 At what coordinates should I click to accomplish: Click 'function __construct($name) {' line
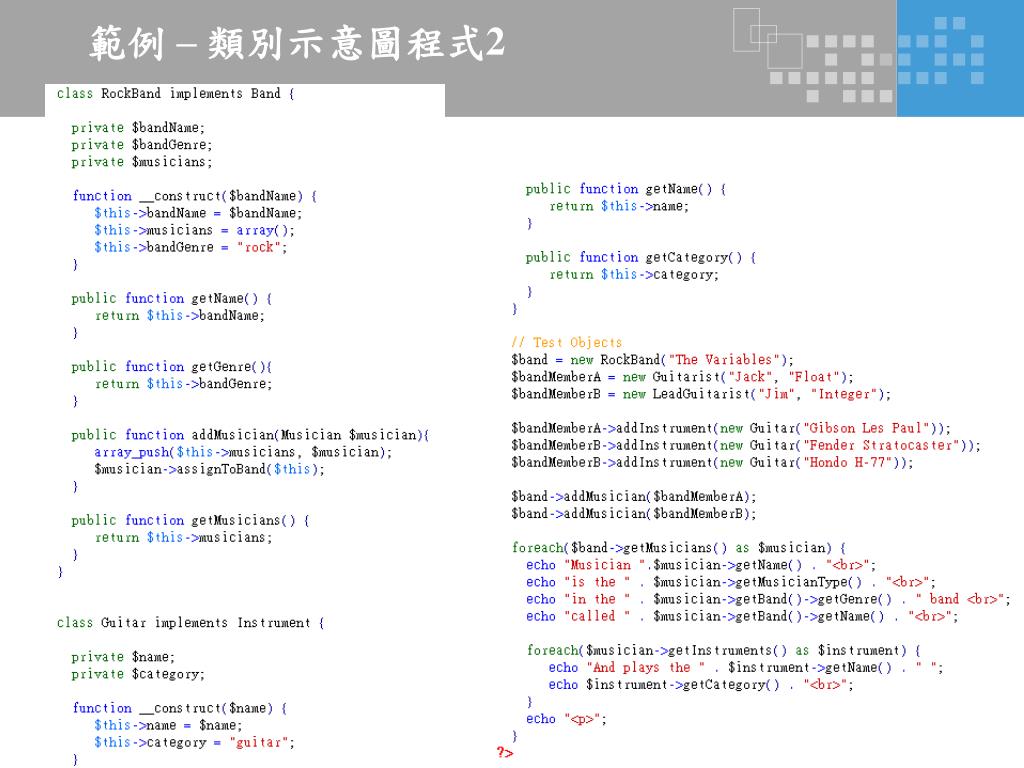coord(180,708)
